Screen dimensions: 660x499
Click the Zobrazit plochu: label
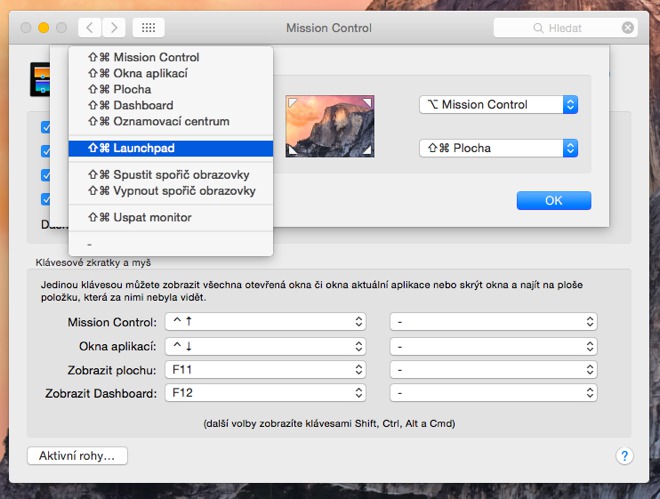(x=112, y=370)
